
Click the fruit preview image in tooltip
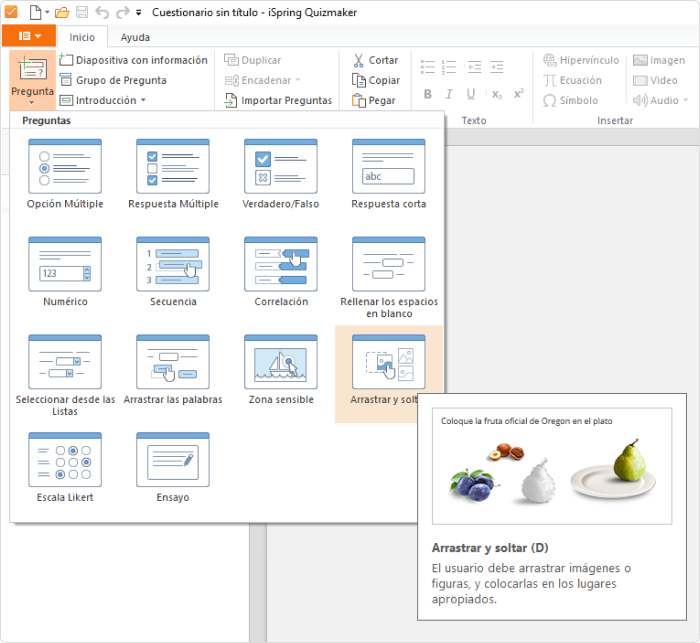552,466
